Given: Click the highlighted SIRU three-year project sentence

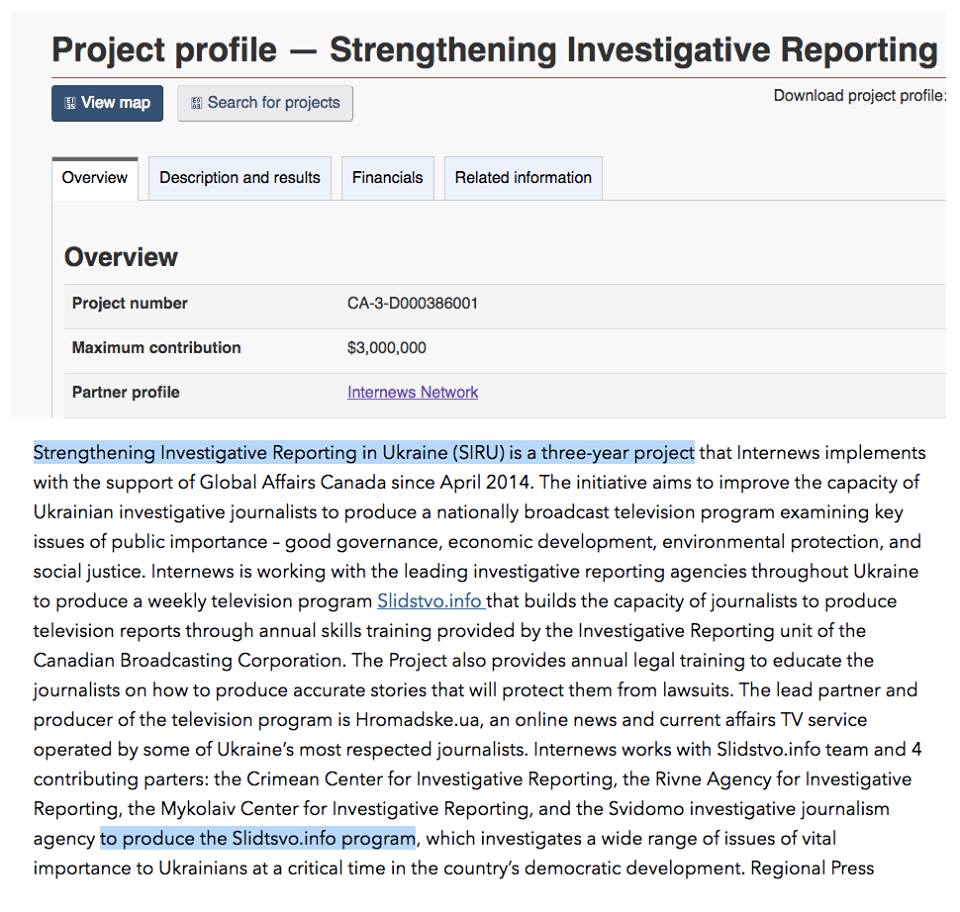Looking at the screenshot, I should [x=364, y=453].
